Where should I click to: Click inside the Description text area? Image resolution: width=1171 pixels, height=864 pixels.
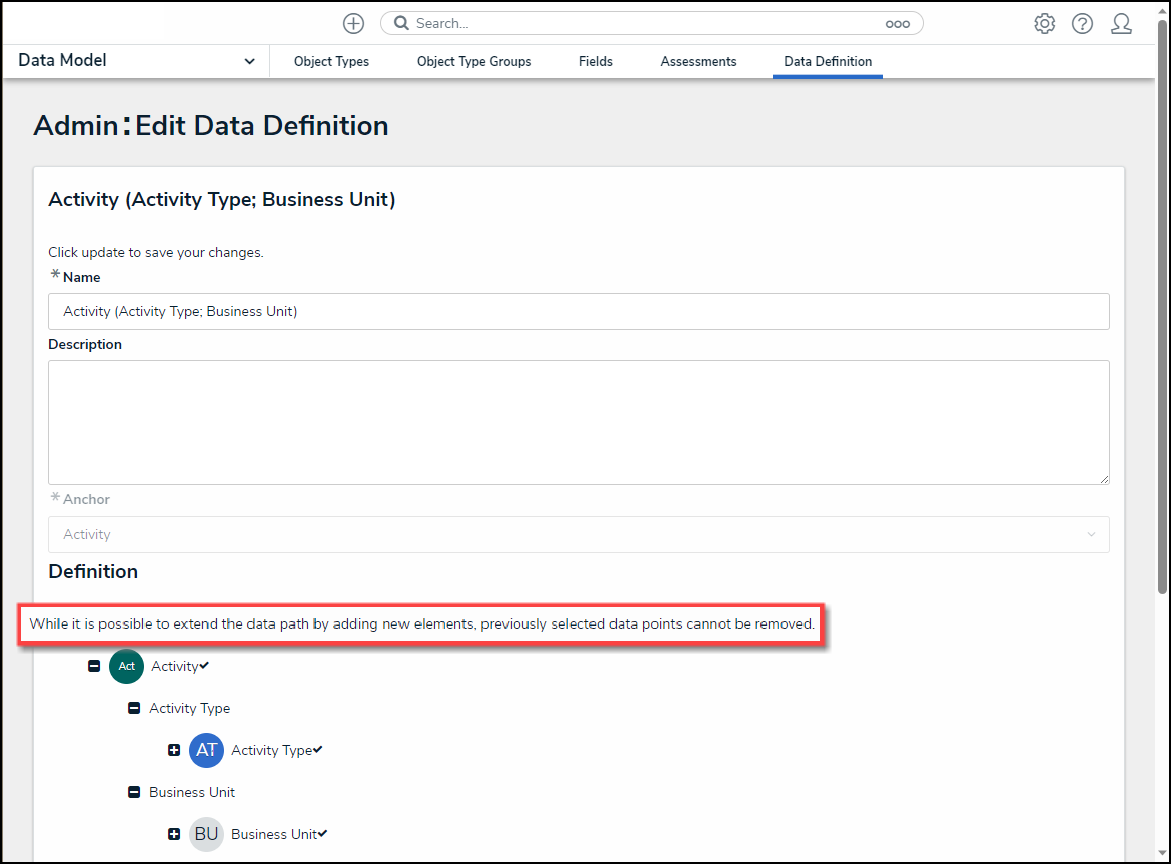[x=578, y=422]
